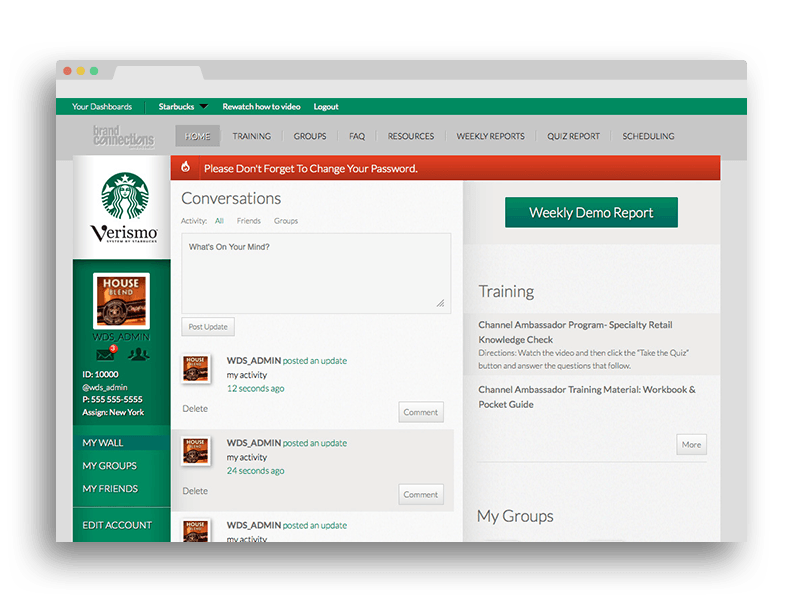Viewport: 800px width, 600px height.
Task: Open the 12 seconds ago timestamp link
Action: [x=256, y=389]
